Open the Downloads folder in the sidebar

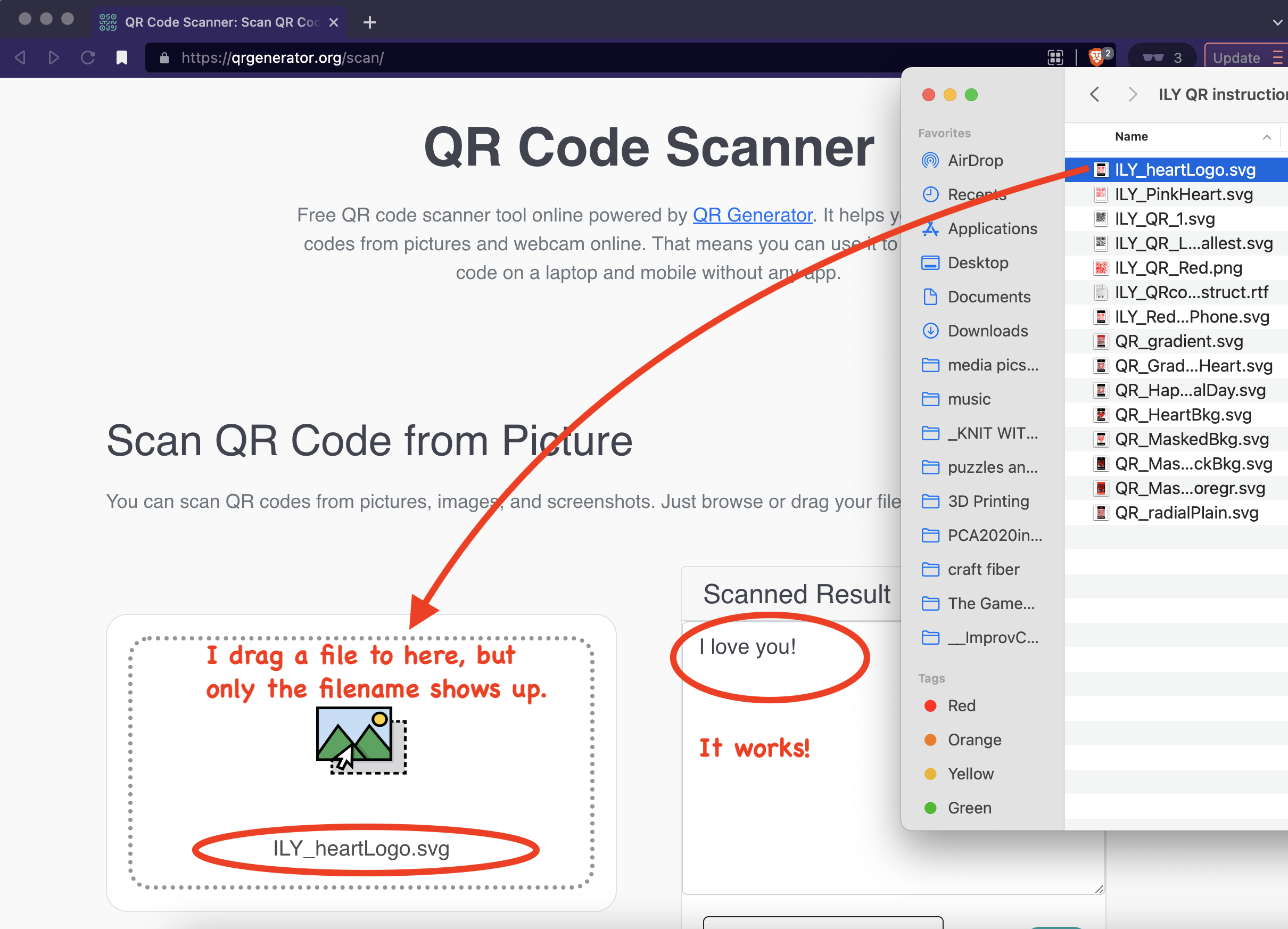coord(988,331)
